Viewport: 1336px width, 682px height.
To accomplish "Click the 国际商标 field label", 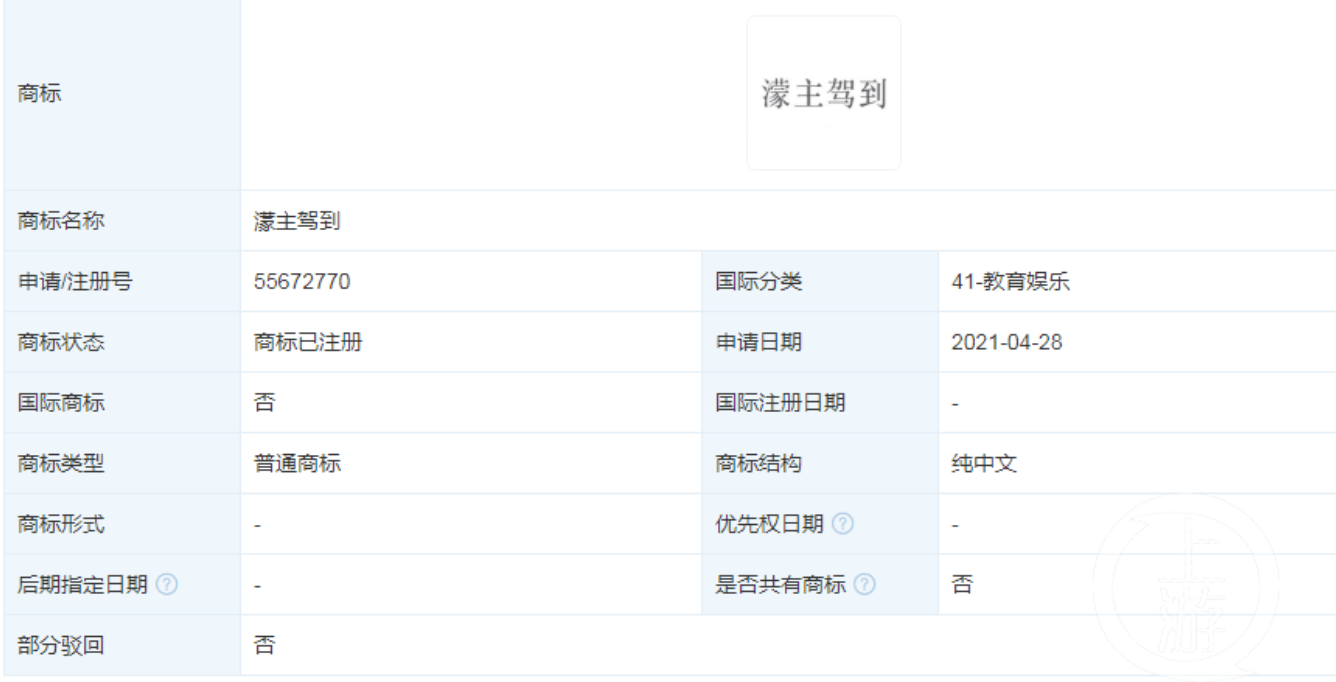I will (x=61, y=403).
